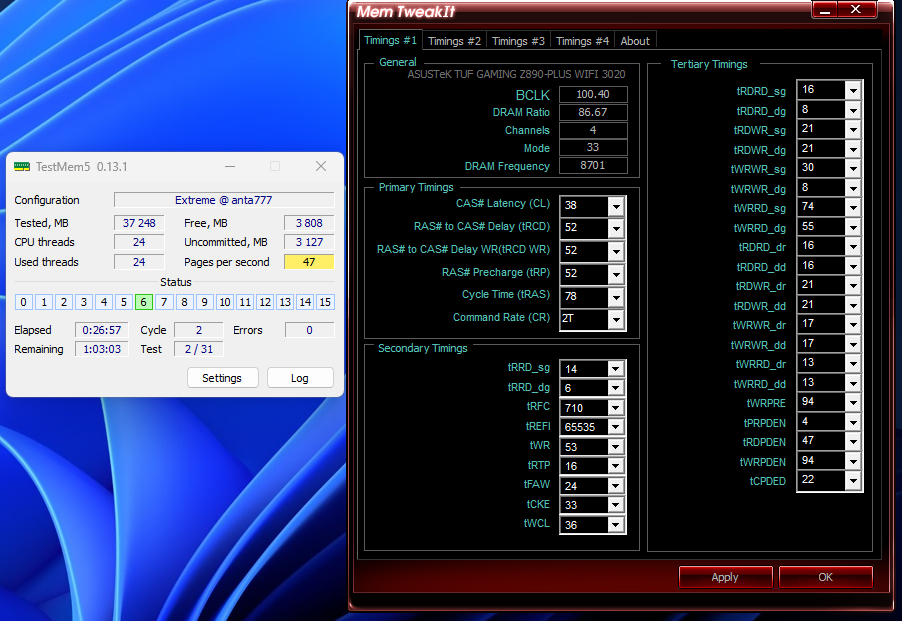
Task: Switch to the Timings #2 tab
Action: pyautogui.click(x=454, y=41)
